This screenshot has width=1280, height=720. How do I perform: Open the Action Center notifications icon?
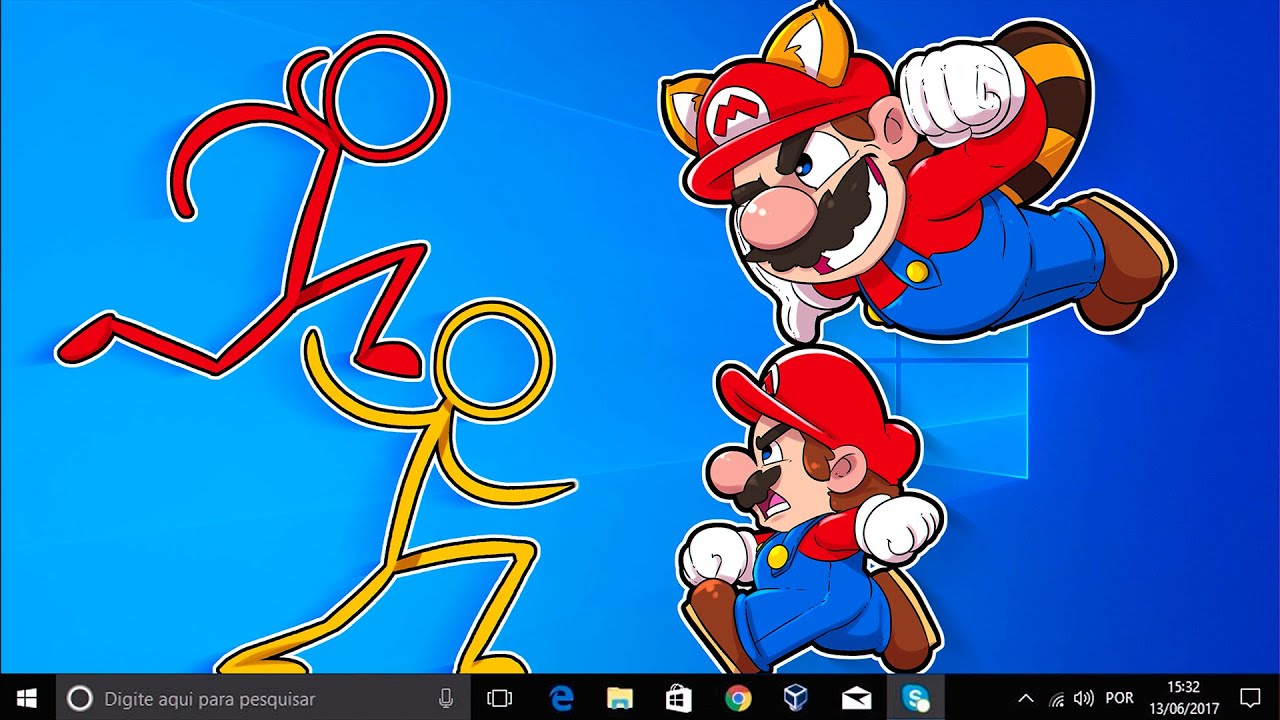pos(1250,698)
